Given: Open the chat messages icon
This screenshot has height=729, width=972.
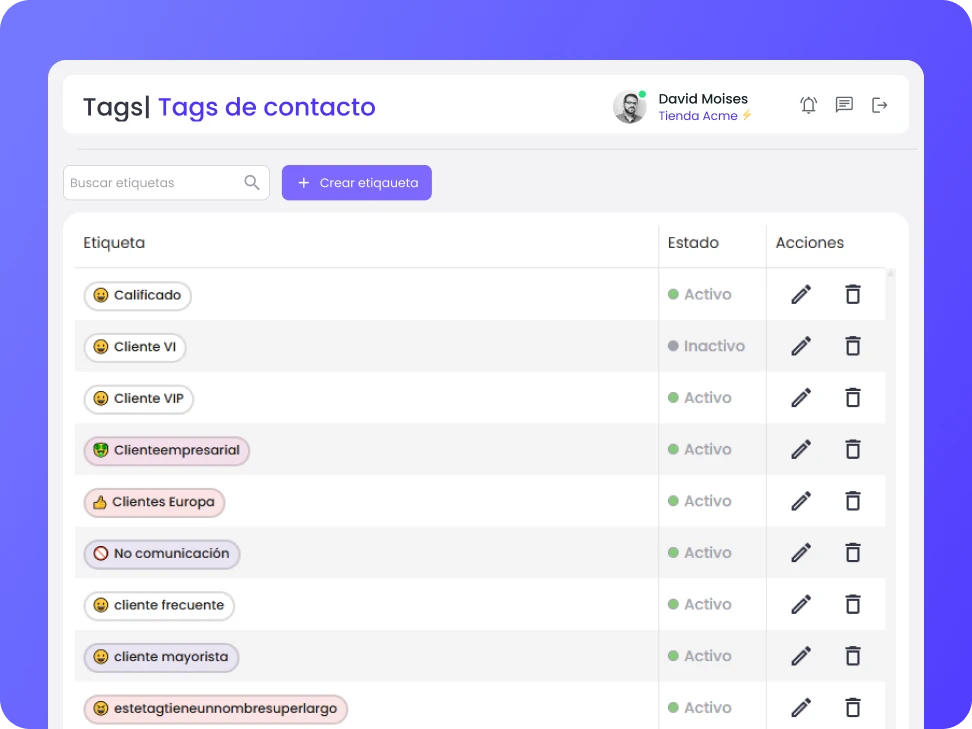Looking at the screenshot, I should pos(844,104).
